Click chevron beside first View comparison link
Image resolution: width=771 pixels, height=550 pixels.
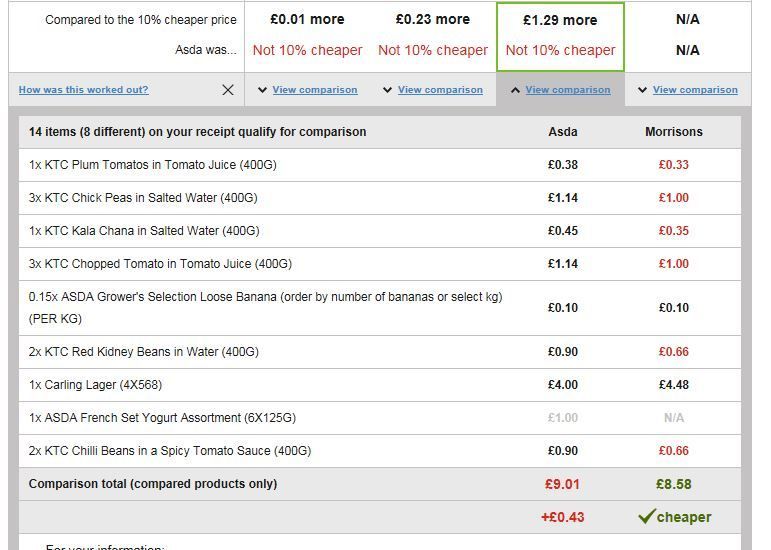click(263, 90)
